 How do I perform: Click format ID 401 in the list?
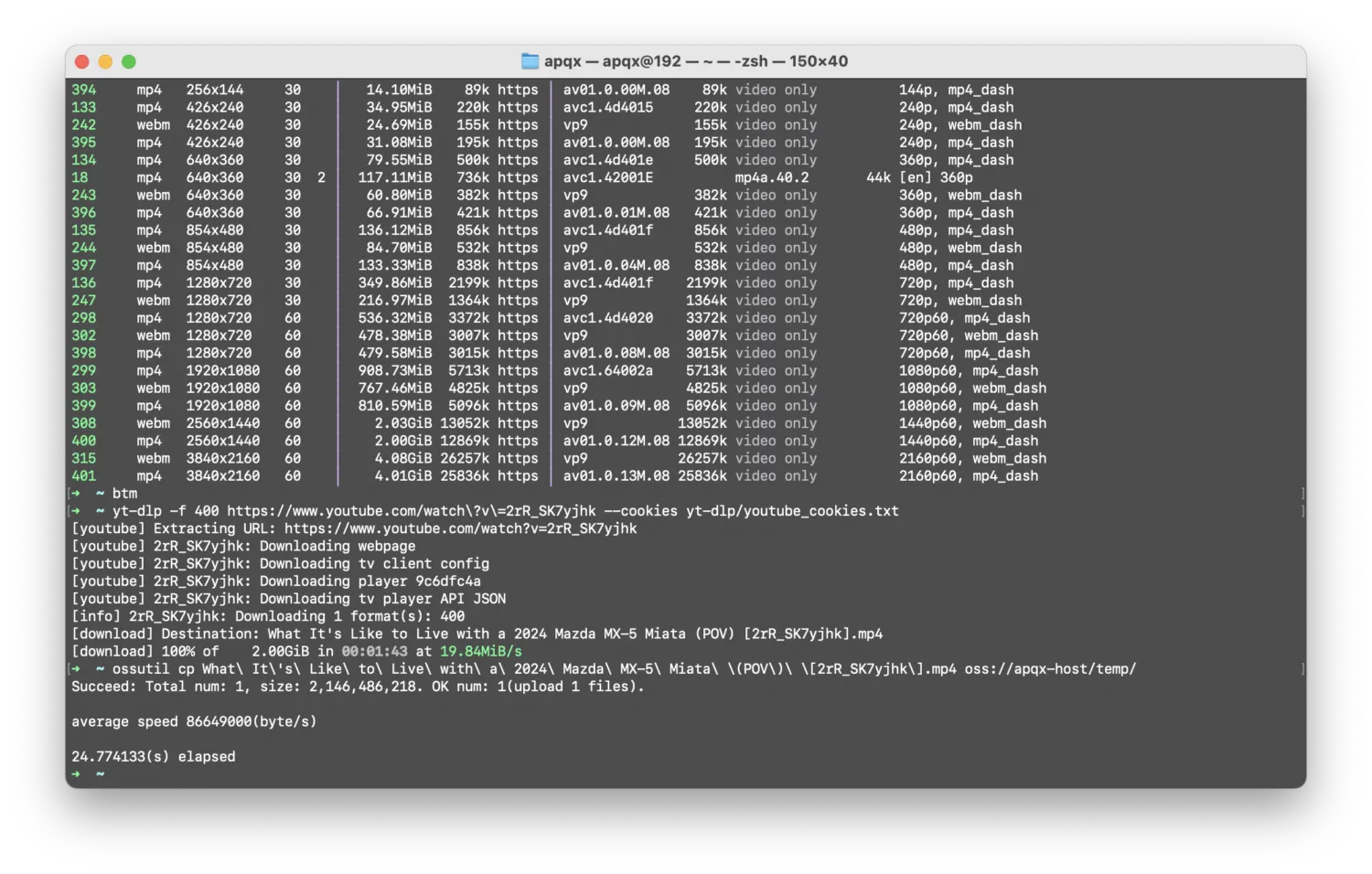83,476
